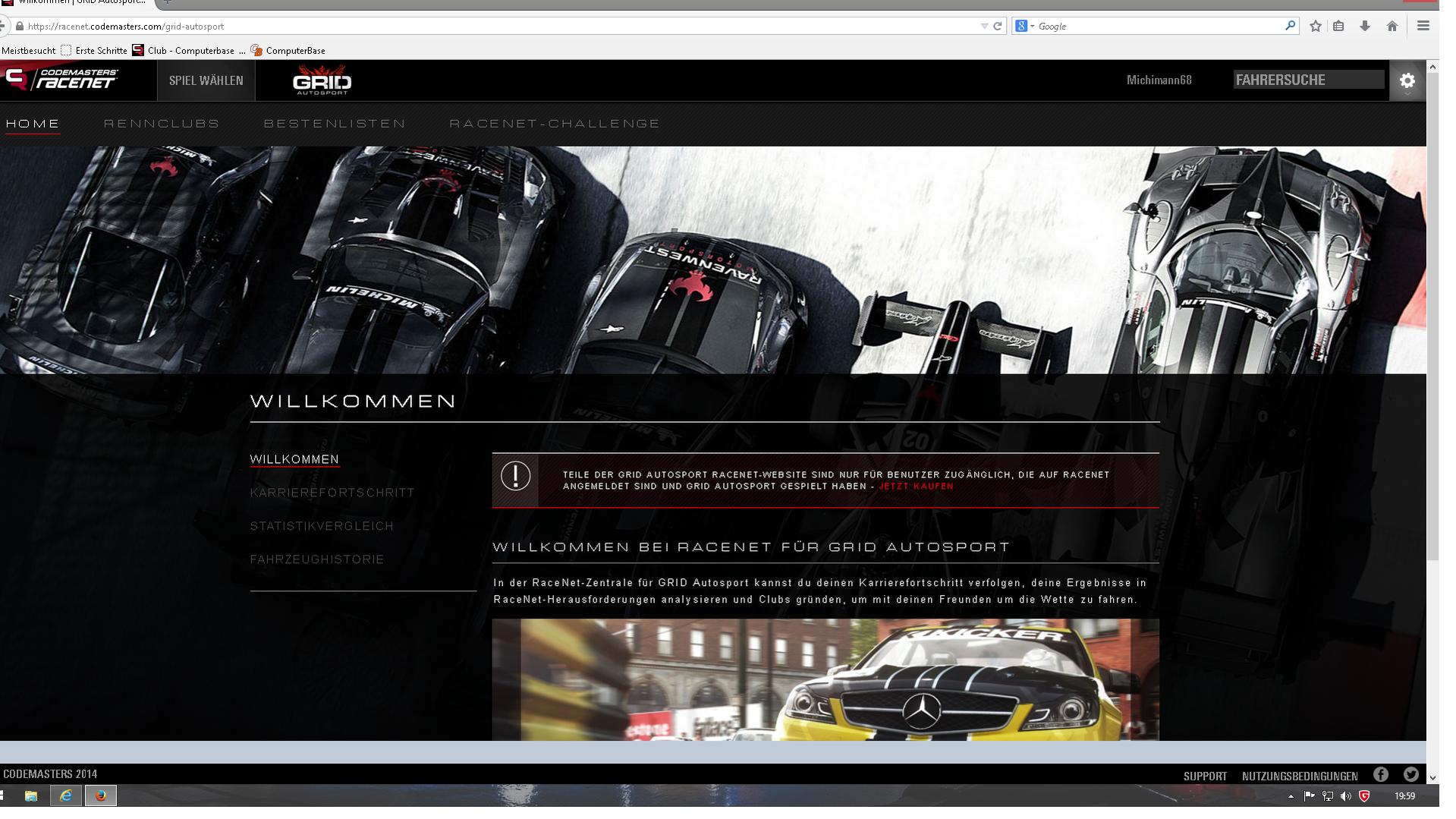1456x819 pixels.
Task: Open the settings gear in site header
Action: point(1407,80)
